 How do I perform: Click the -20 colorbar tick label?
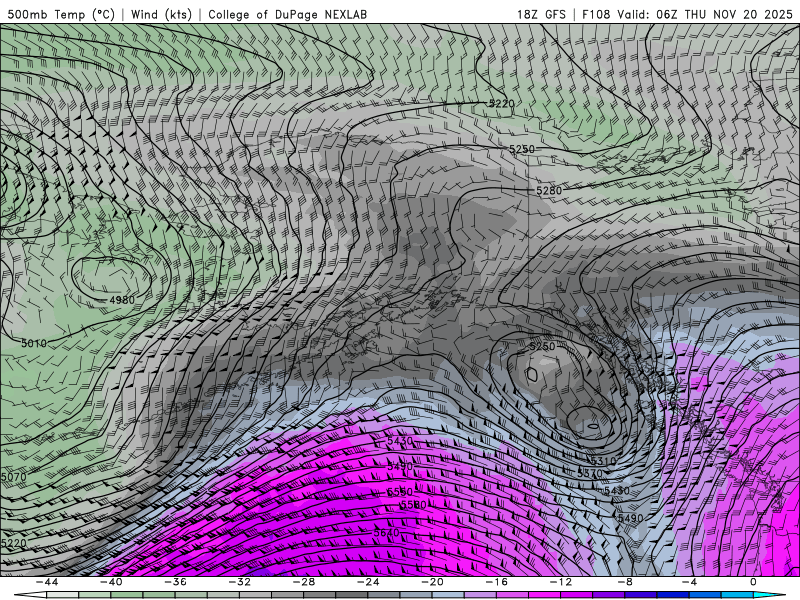(x=433, y=582)
